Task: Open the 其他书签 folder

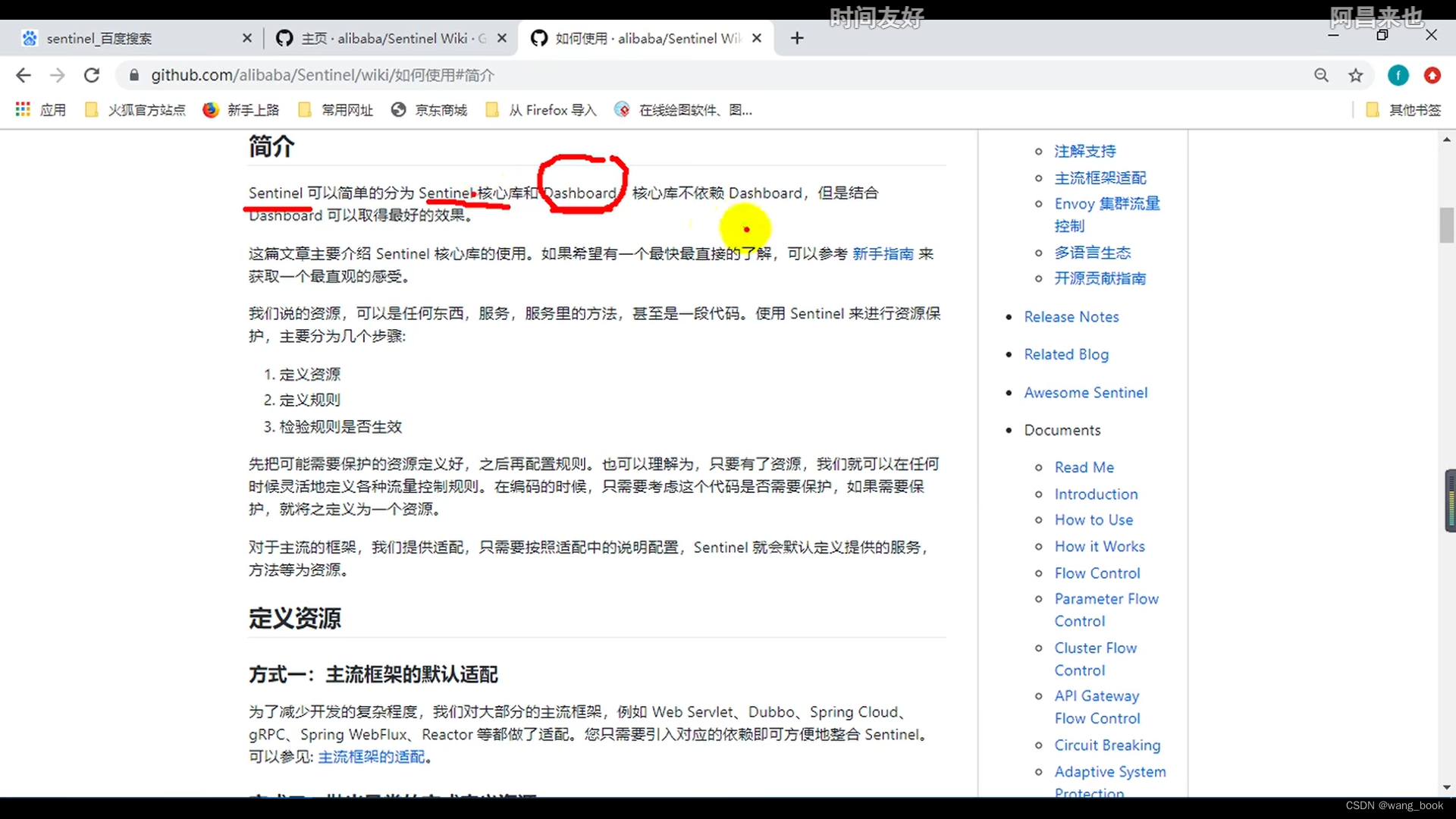Action: point(1404,110)
